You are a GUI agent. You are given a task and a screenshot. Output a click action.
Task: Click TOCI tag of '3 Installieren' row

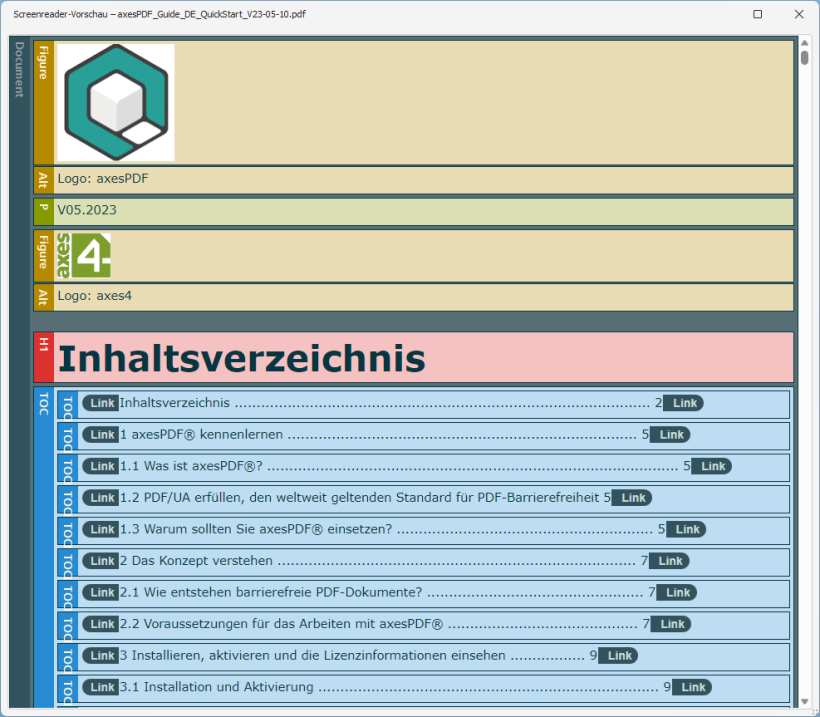click(x=68, y=657)
